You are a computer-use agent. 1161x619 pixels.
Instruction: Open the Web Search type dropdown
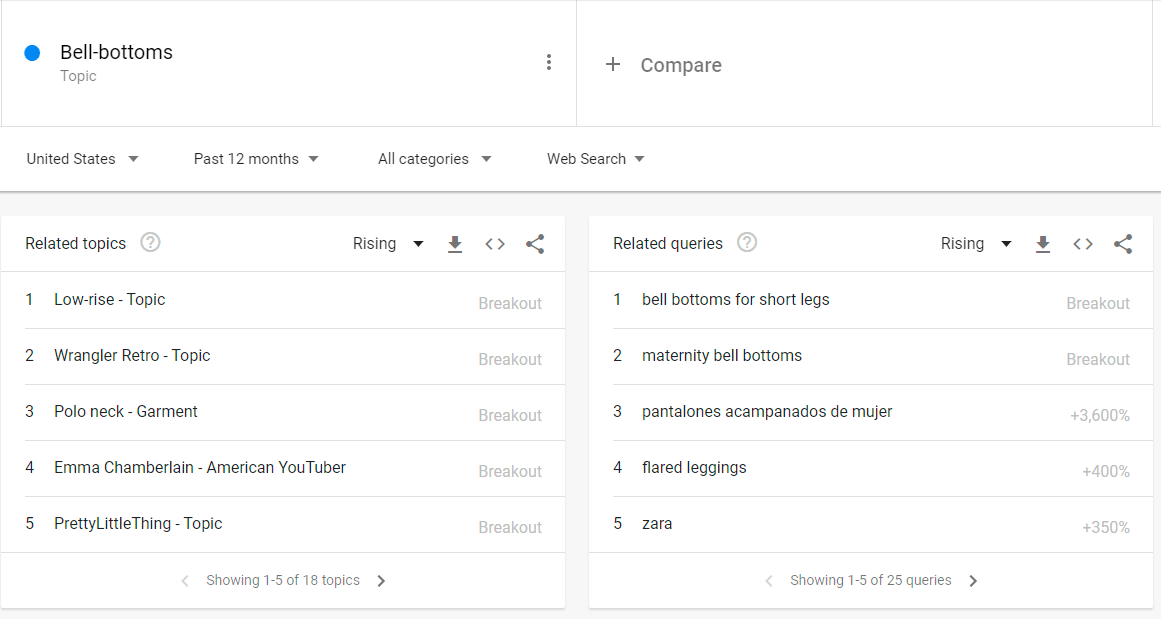pyautogui.click(x=595, y=159)
